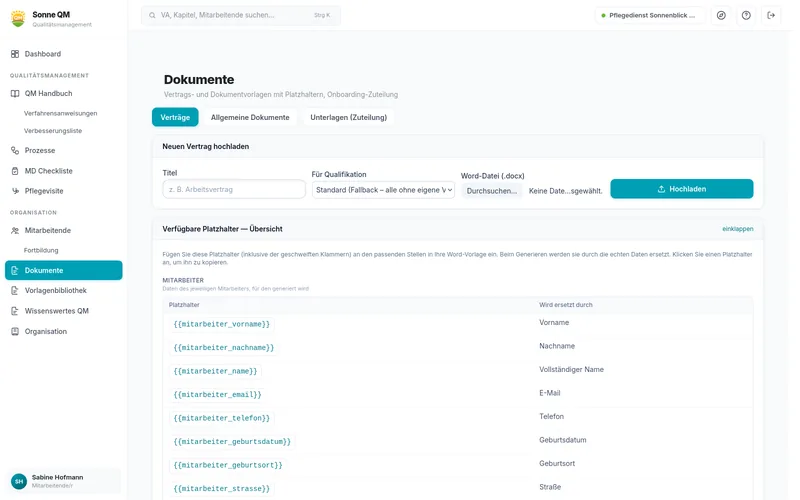Copy the {{mitarbeiter_strasse}} placeholder
Image resolution: width=800 pixels, height=500 pixels.
pyautogui.click(x=221, y=489)
